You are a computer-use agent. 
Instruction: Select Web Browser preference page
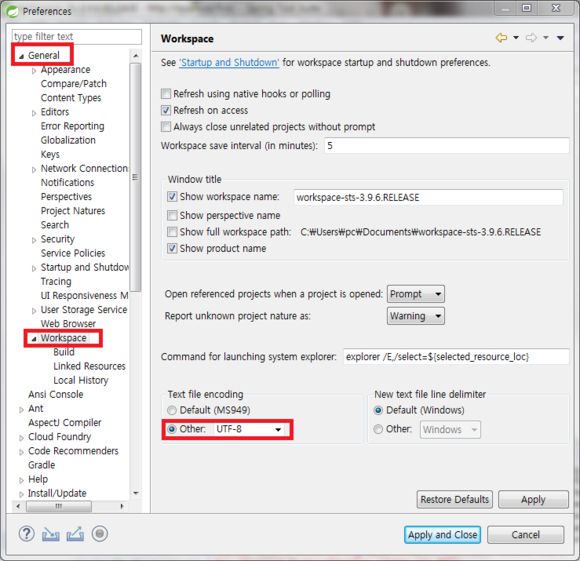click(68, 324)
